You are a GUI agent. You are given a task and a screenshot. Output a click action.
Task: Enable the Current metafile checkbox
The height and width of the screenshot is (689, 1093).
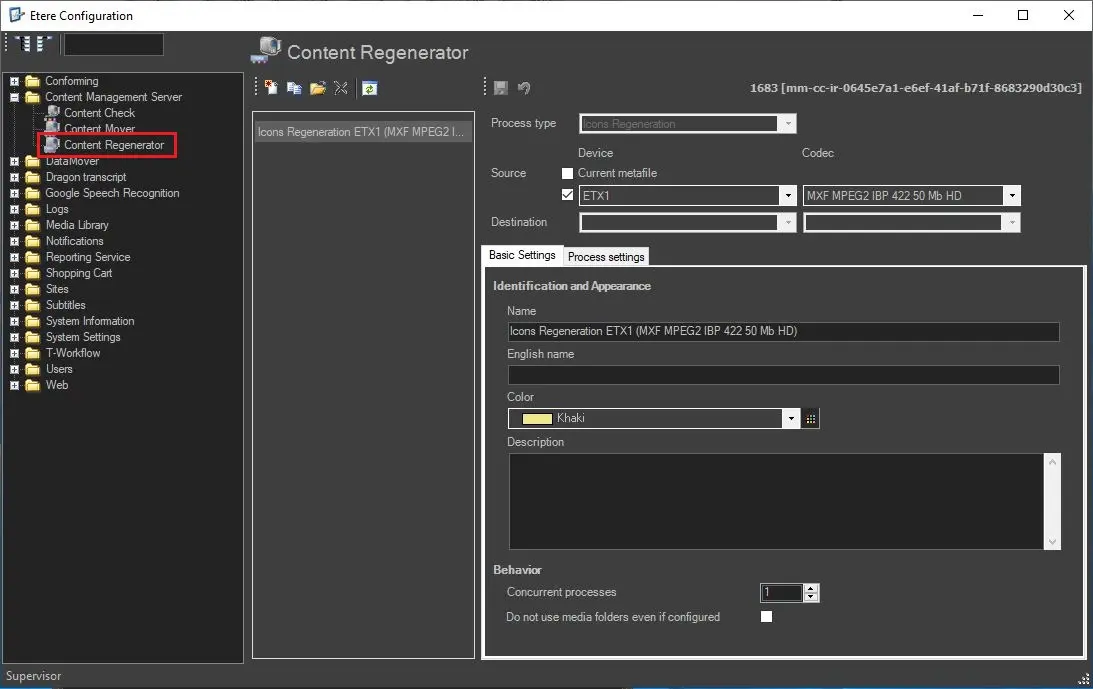(x=568, y=173)
